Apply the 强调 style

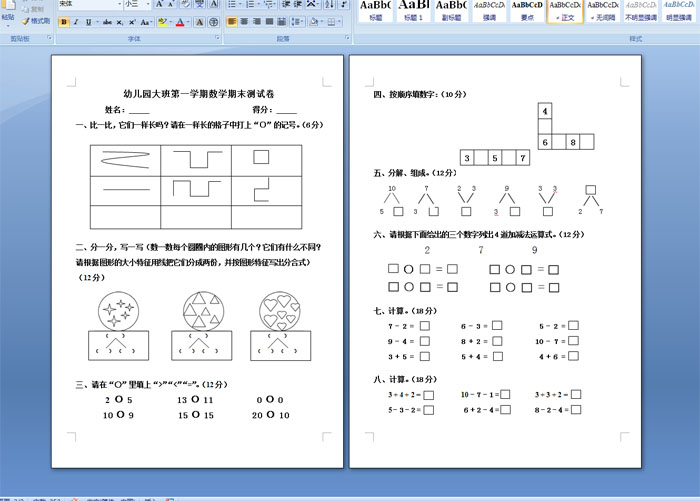click(x=489, y=11)
